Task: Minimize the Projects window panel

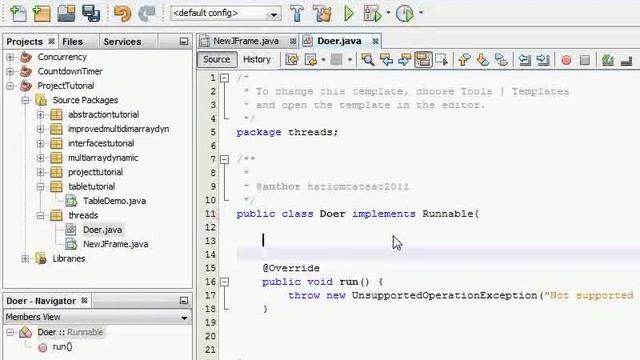Action: coord(184,42)
